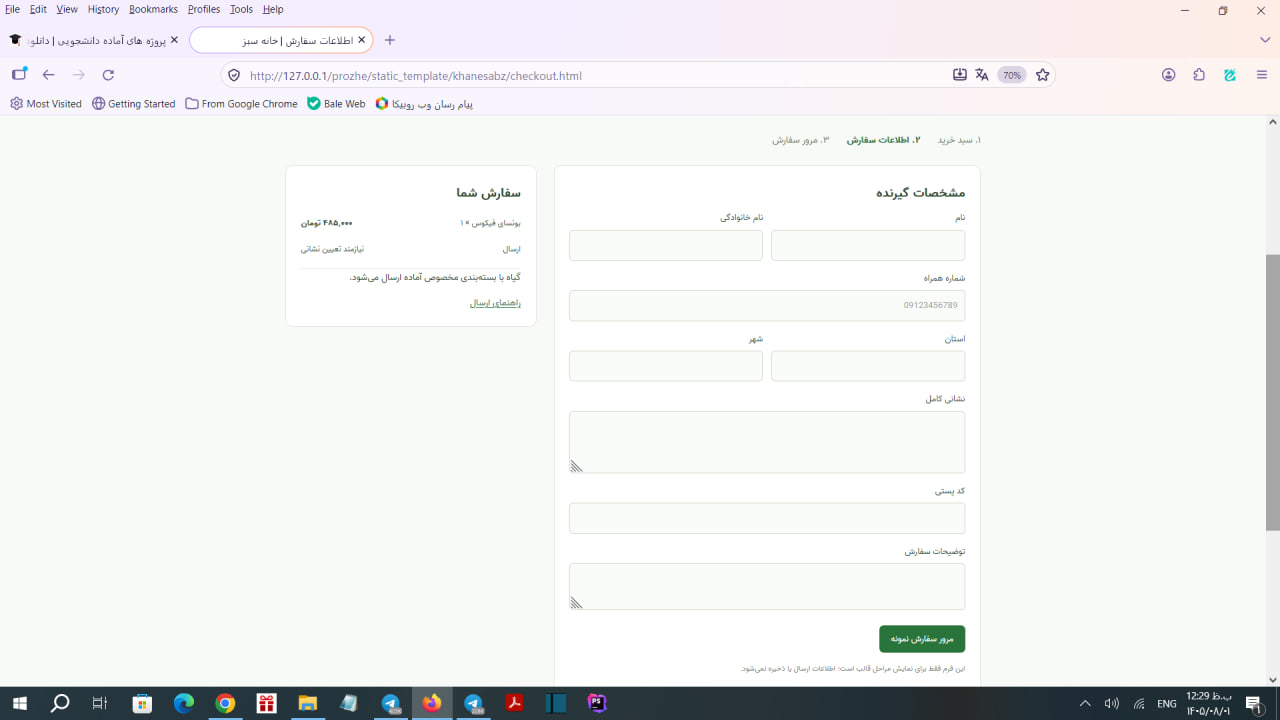Open the page translation icon
Viewport: 1280px width, 720px height.
click(982, 75)
